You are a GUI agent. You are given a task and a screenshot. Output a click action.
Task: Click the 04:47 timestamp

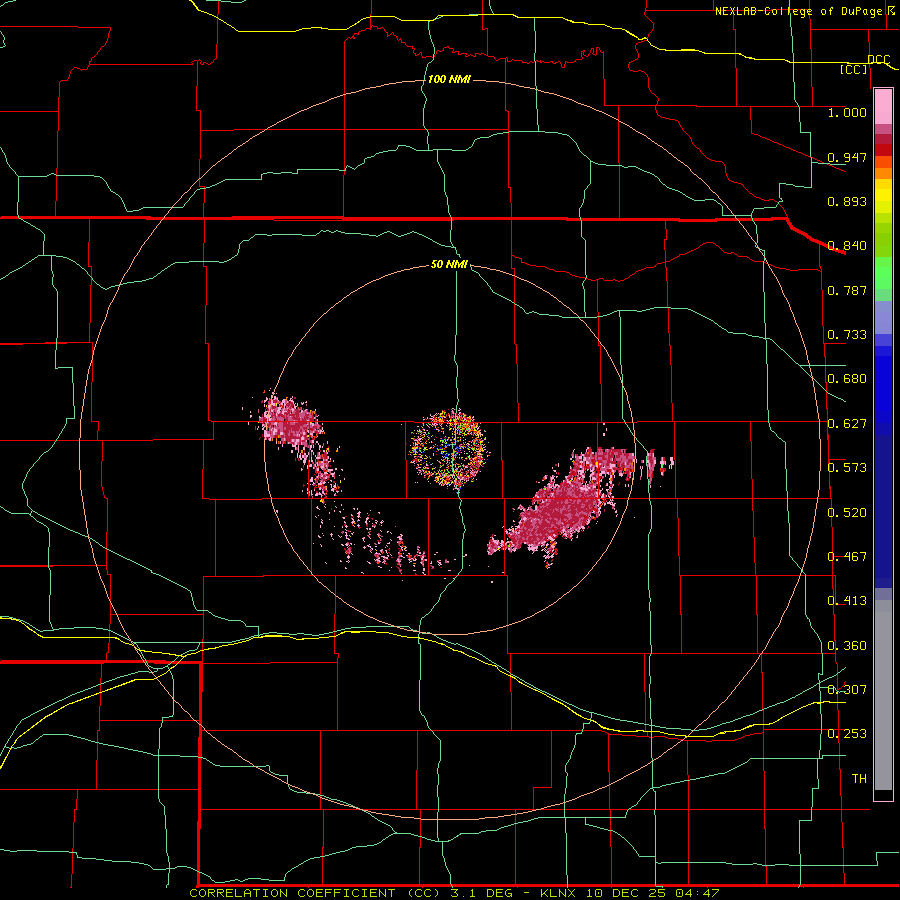tap(696, 893)
